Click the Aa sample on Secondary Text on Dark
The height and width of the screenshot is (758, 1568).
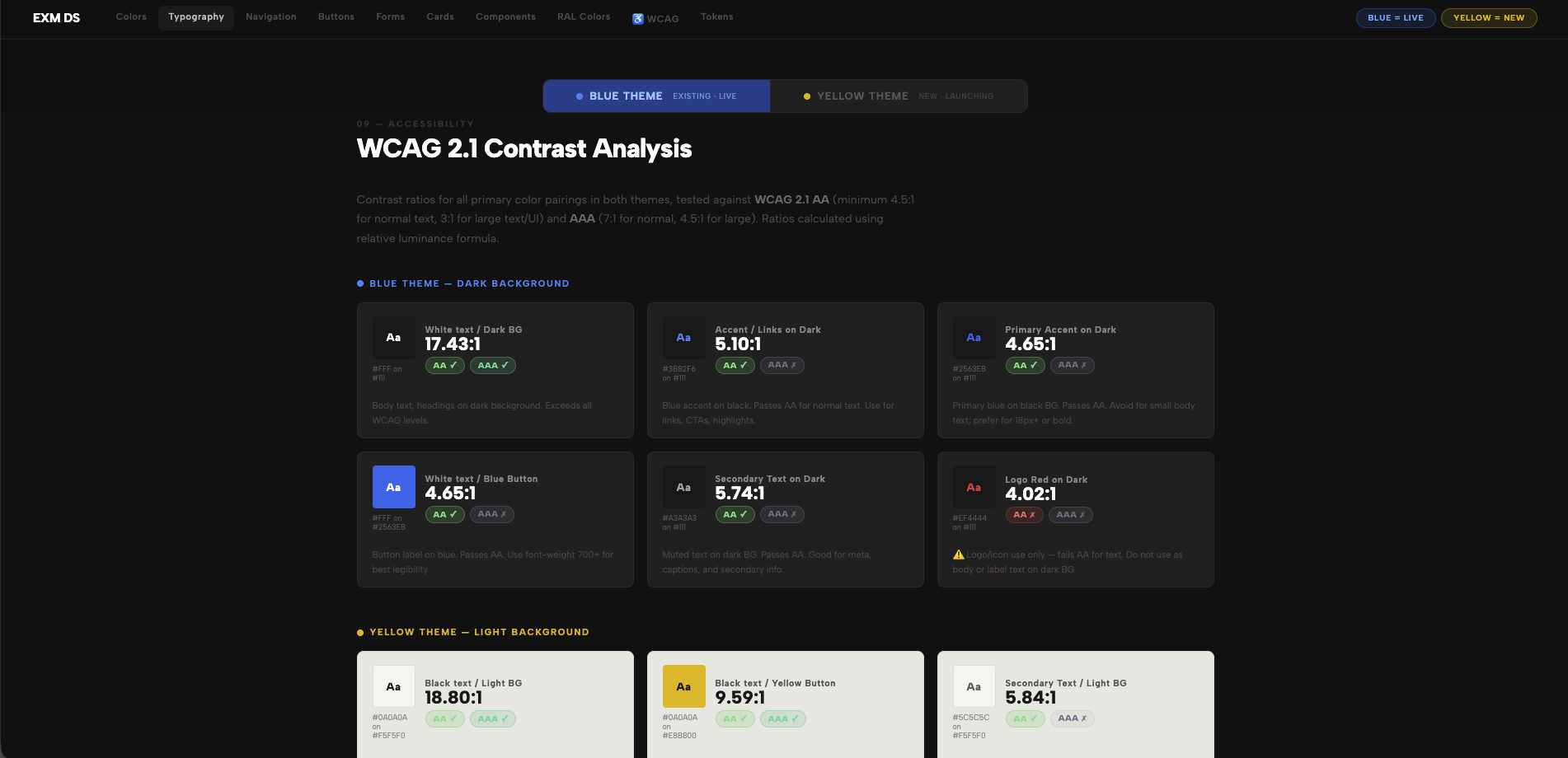(683, 487)
